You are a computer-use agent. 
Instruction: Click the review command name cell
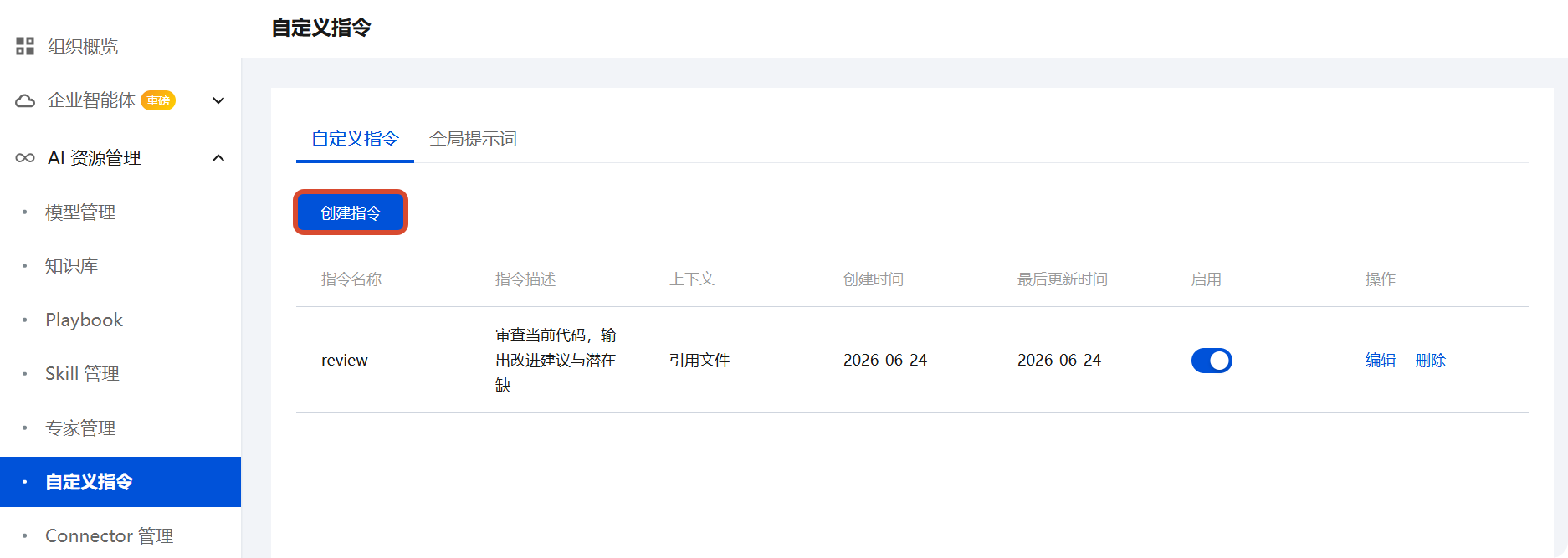345,360
